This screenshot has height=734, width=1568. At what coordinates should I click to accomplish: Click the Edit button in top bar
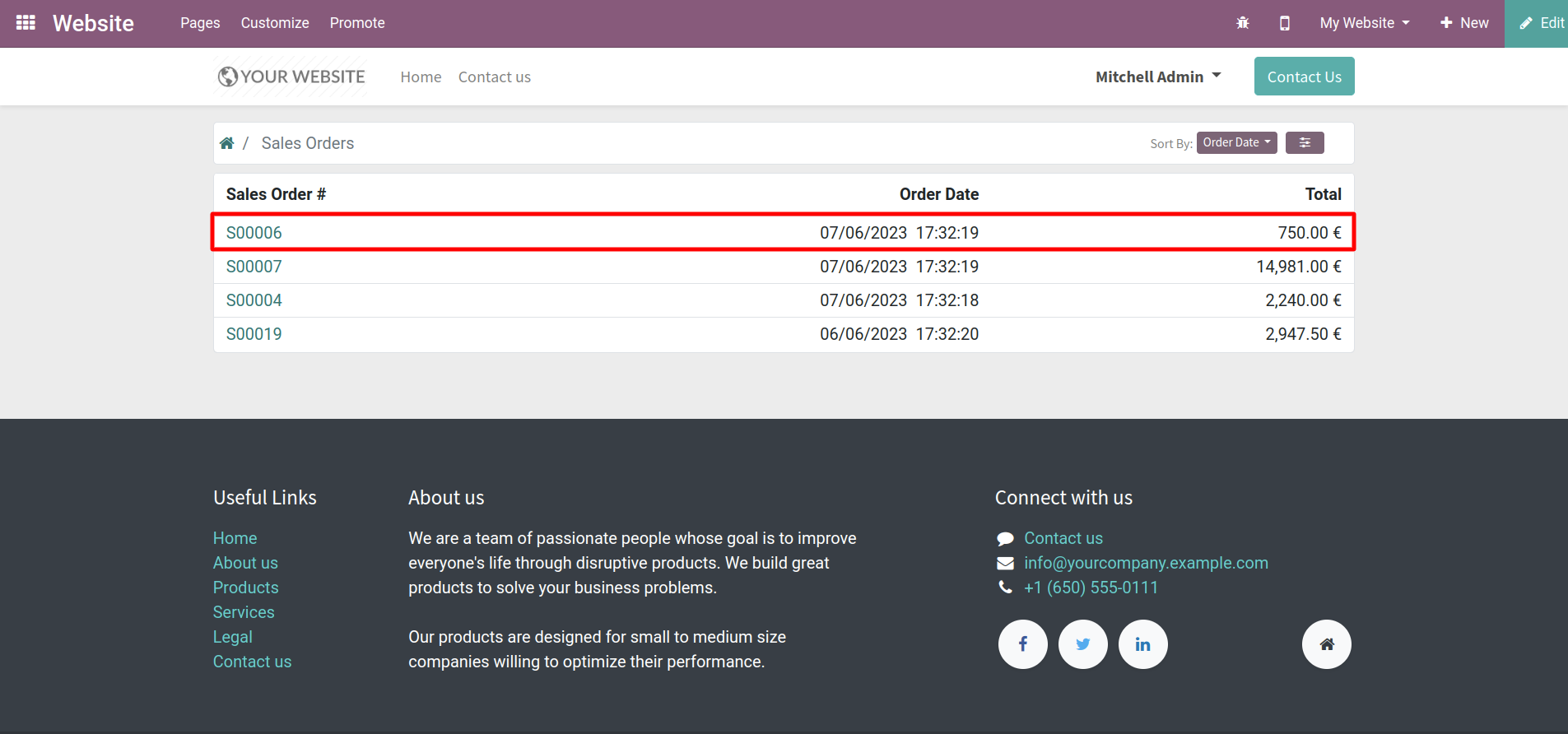pyautogui.click(x=1541, y=23)
